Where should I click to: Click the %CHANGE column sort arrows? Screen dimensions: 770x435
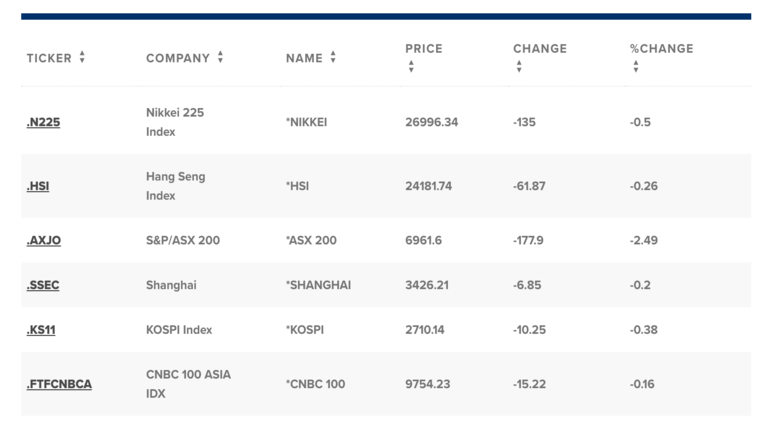point(635,67)
